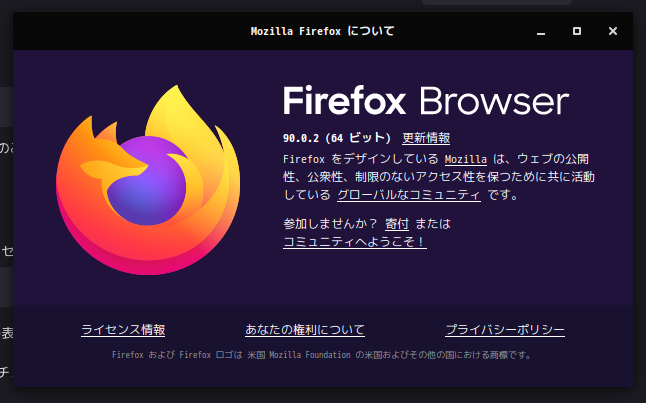Screen dimensions: 646x403
Task: Open the コミュニティへようこそ！ link
Action: tap(355, 242)
